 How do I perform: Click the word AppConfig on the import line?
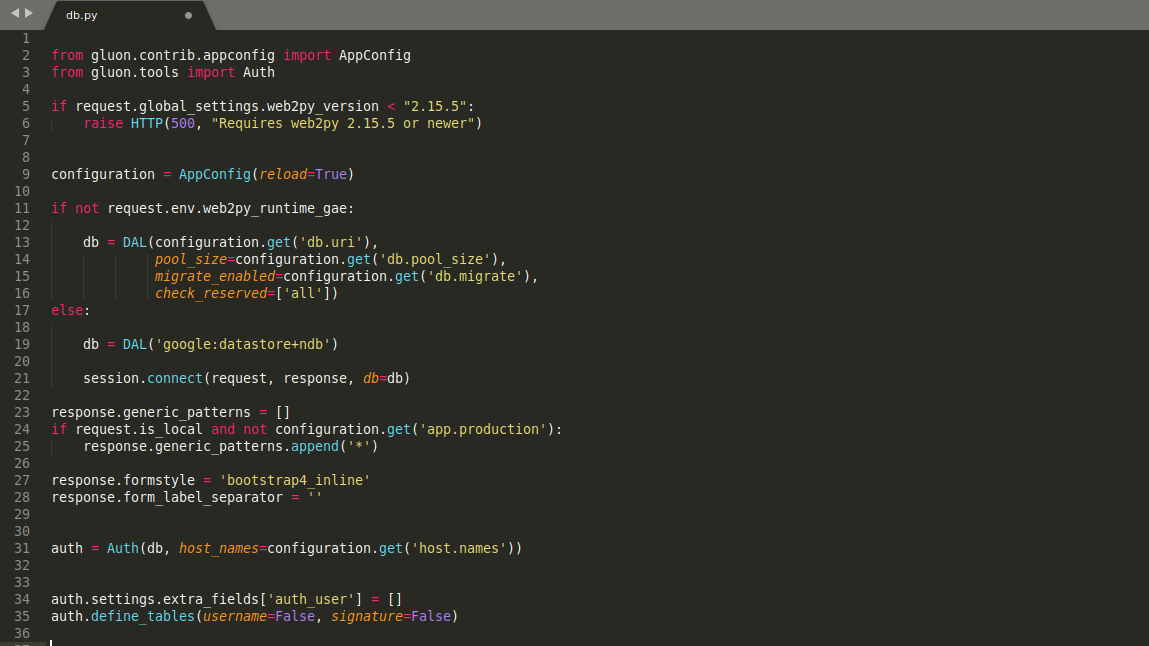point(374,56)
